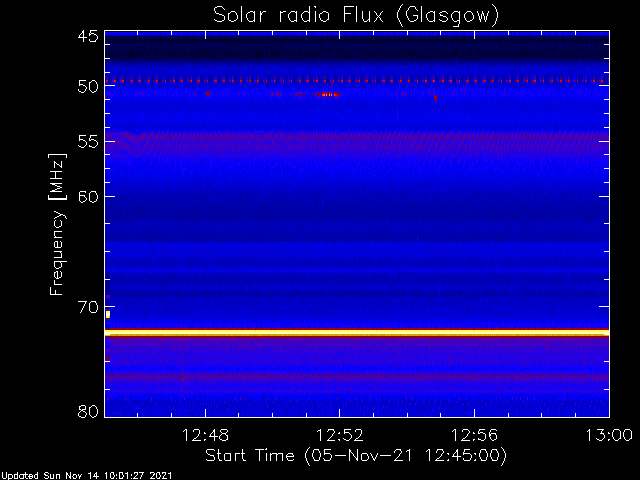Click the bright yellow spot near 70 MHz at left edge

tap(108, 314)
